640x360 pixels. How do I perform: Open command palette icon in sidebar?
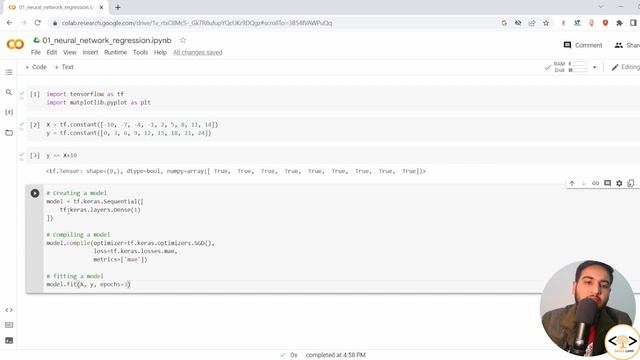pyautogui.click(x=9, y=325)
